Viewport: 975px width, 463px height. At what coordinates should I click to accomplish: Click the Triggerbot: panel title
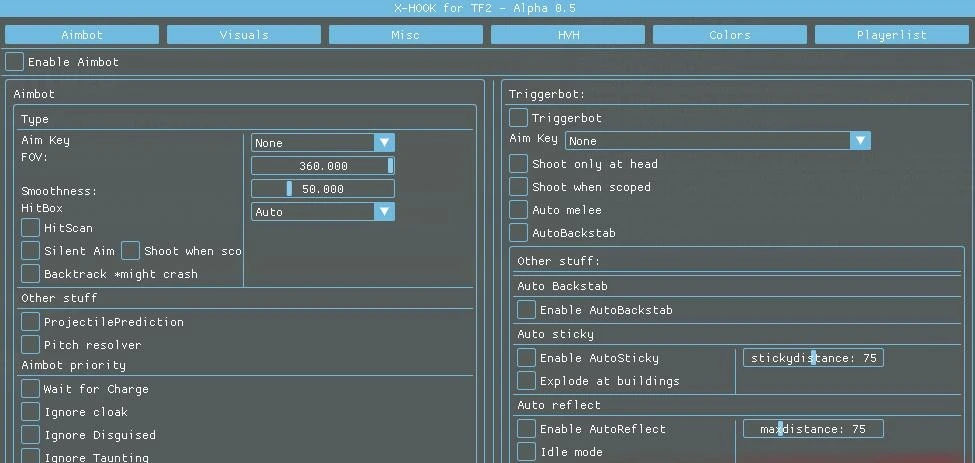(x=547, y=94)
